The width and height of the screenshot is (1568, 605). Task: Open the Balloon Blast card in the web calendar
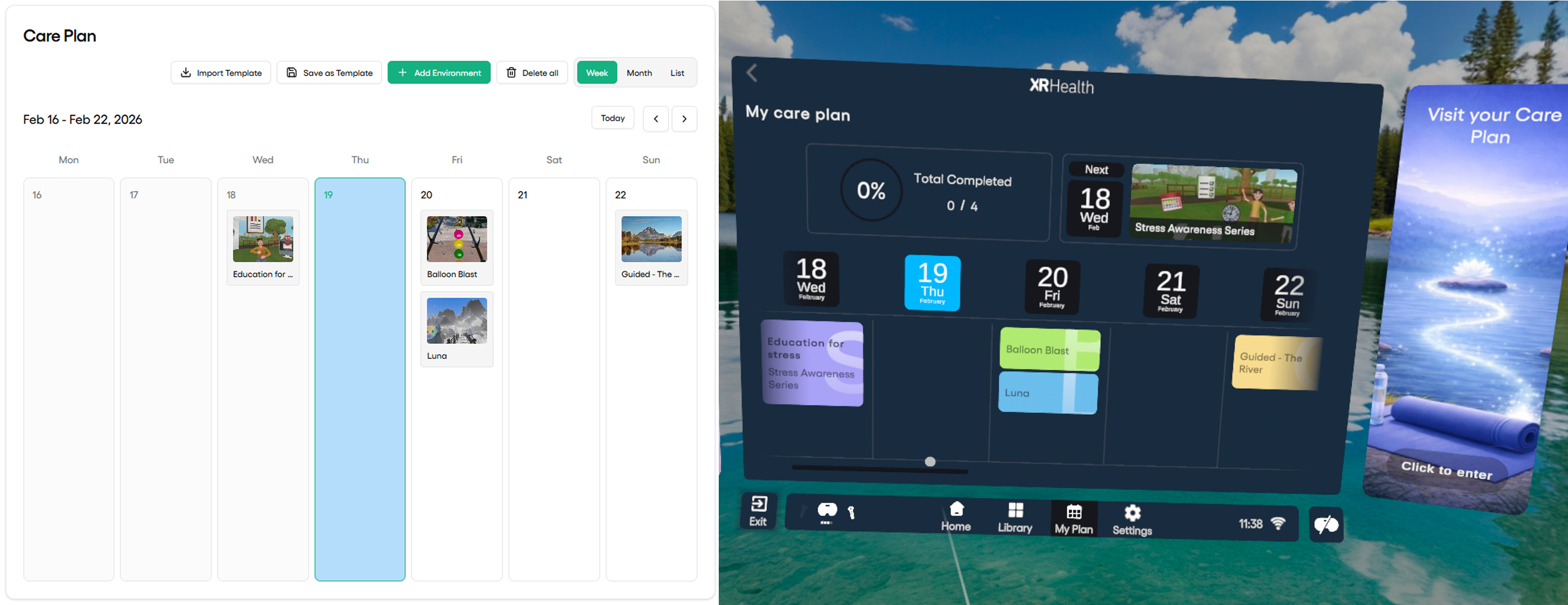[x=457, y=248]
